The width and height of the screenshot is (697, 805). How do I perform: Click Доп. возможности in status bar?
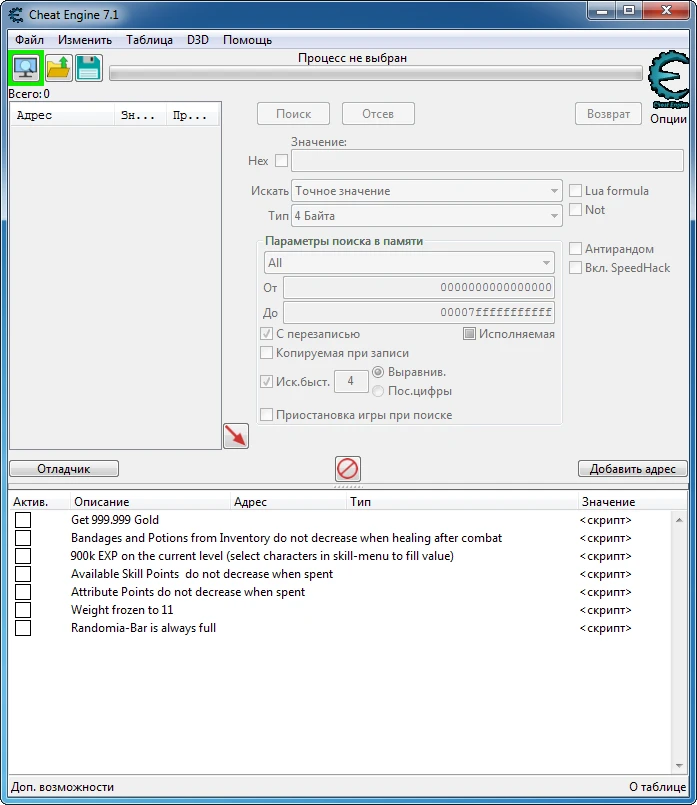point(63,787)
